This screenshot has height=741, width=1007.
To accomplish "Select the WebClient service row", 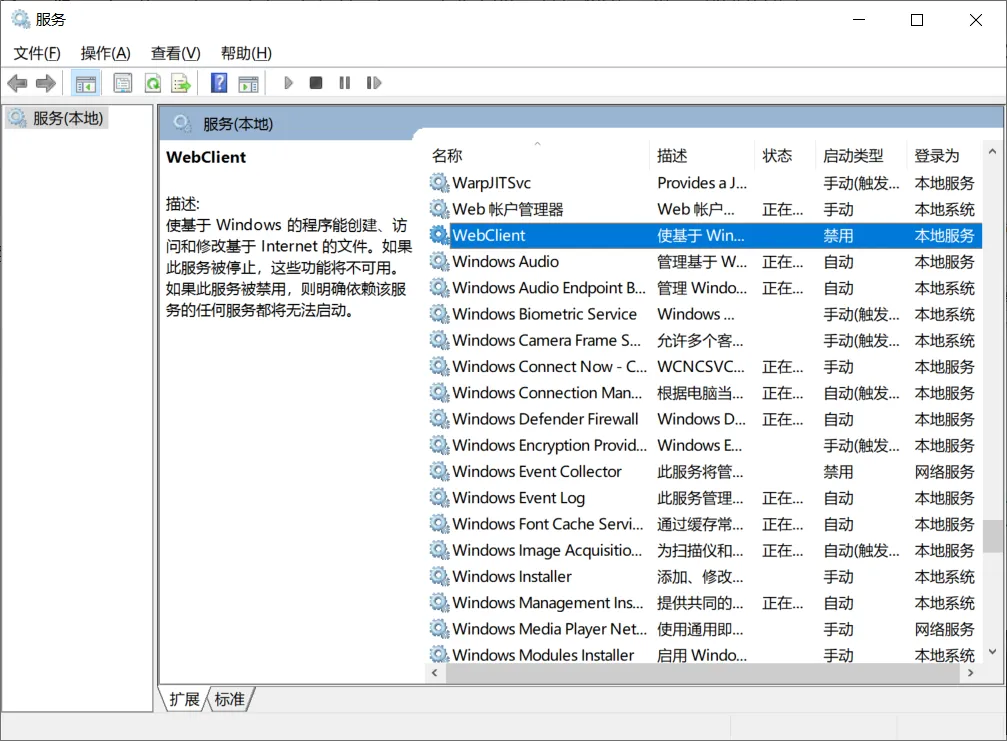I will [x=704, y=236].
